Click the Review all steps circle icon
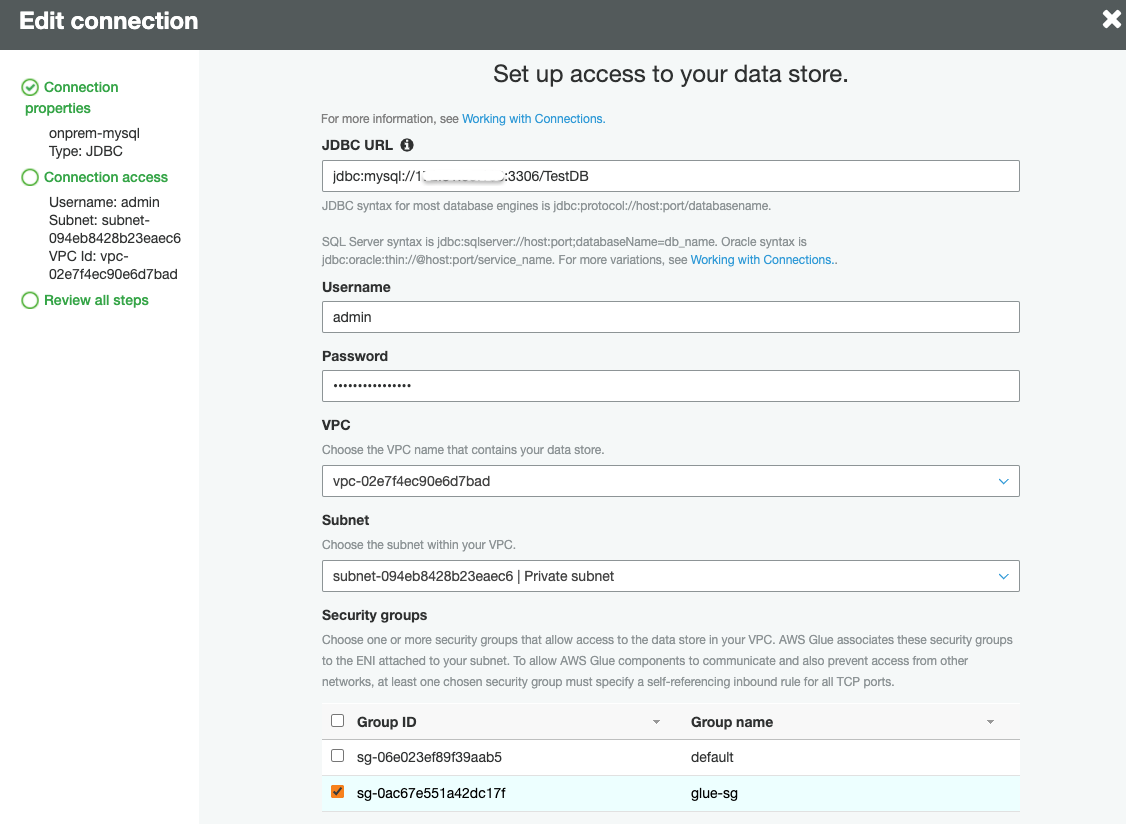Screen dimensions: 1126x824 coord(30,300)
